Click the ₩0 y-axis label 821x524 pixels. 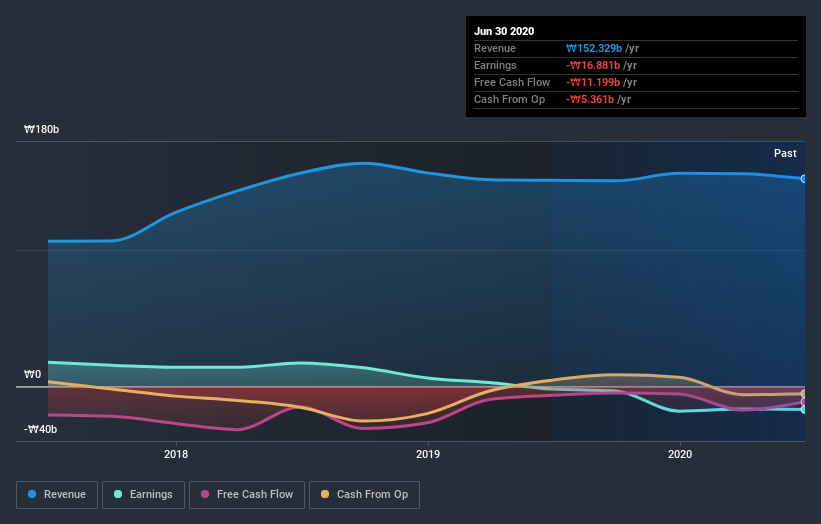tap(32, 374)
